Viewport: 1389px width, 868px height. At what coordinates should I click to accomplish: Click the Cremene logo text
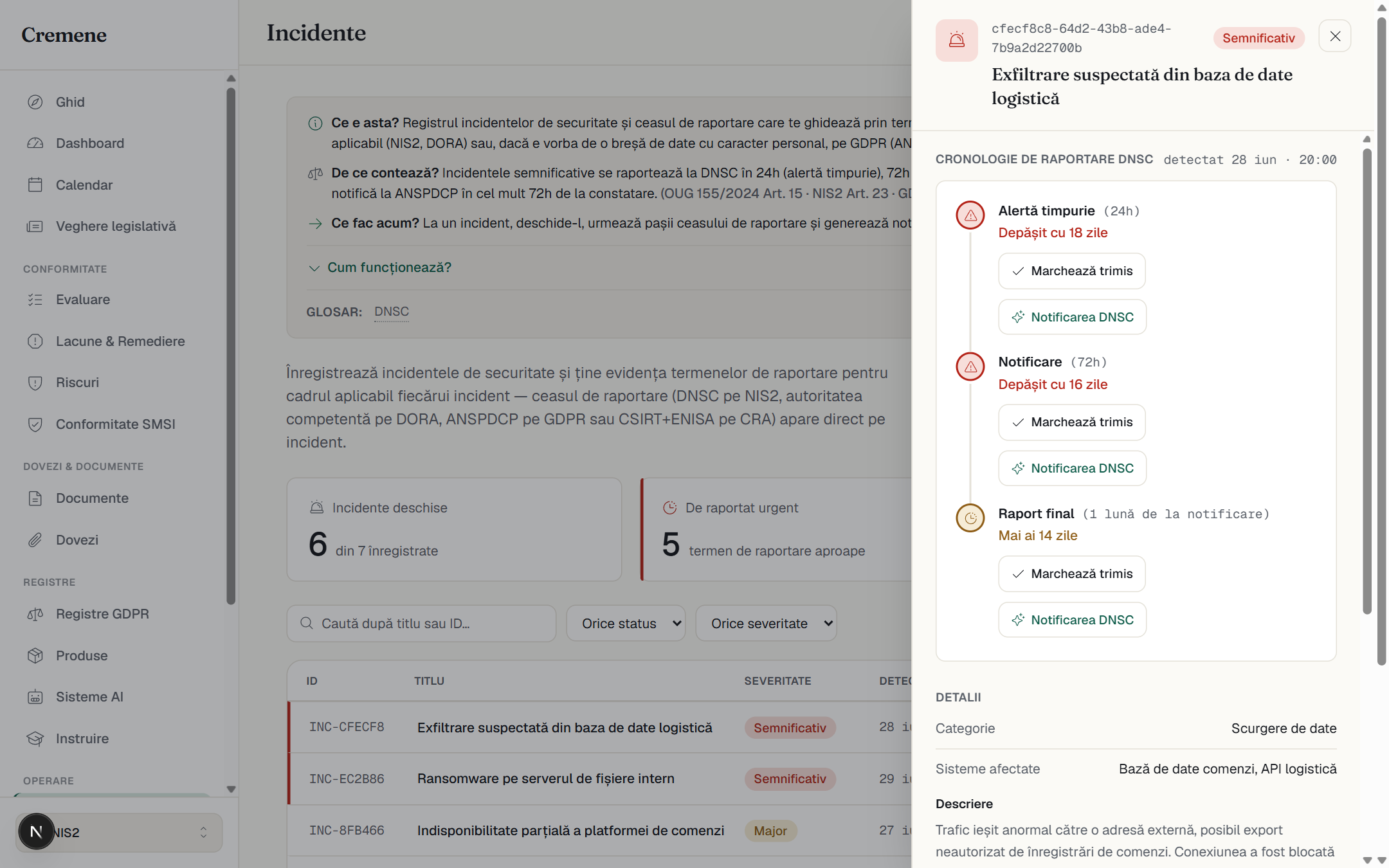click(x=64, y=35)
